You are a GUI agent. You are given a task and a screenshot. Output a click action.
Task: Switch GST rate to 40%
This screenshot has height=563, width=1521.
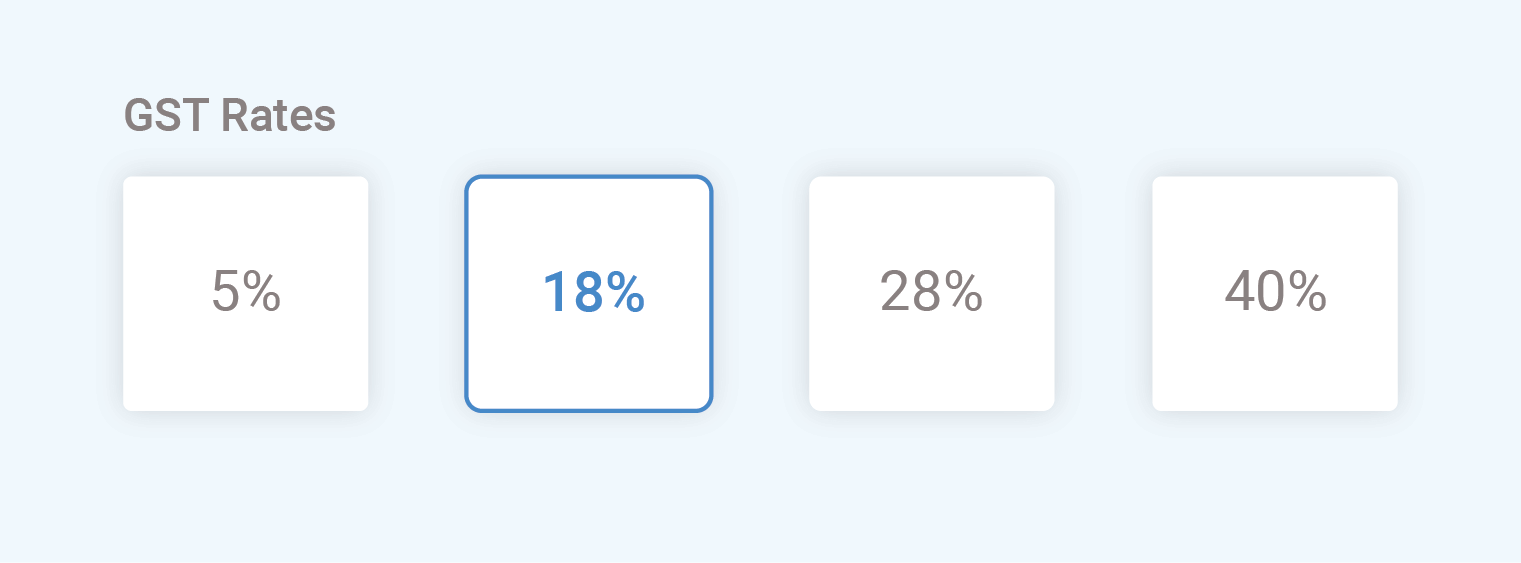1274,293
